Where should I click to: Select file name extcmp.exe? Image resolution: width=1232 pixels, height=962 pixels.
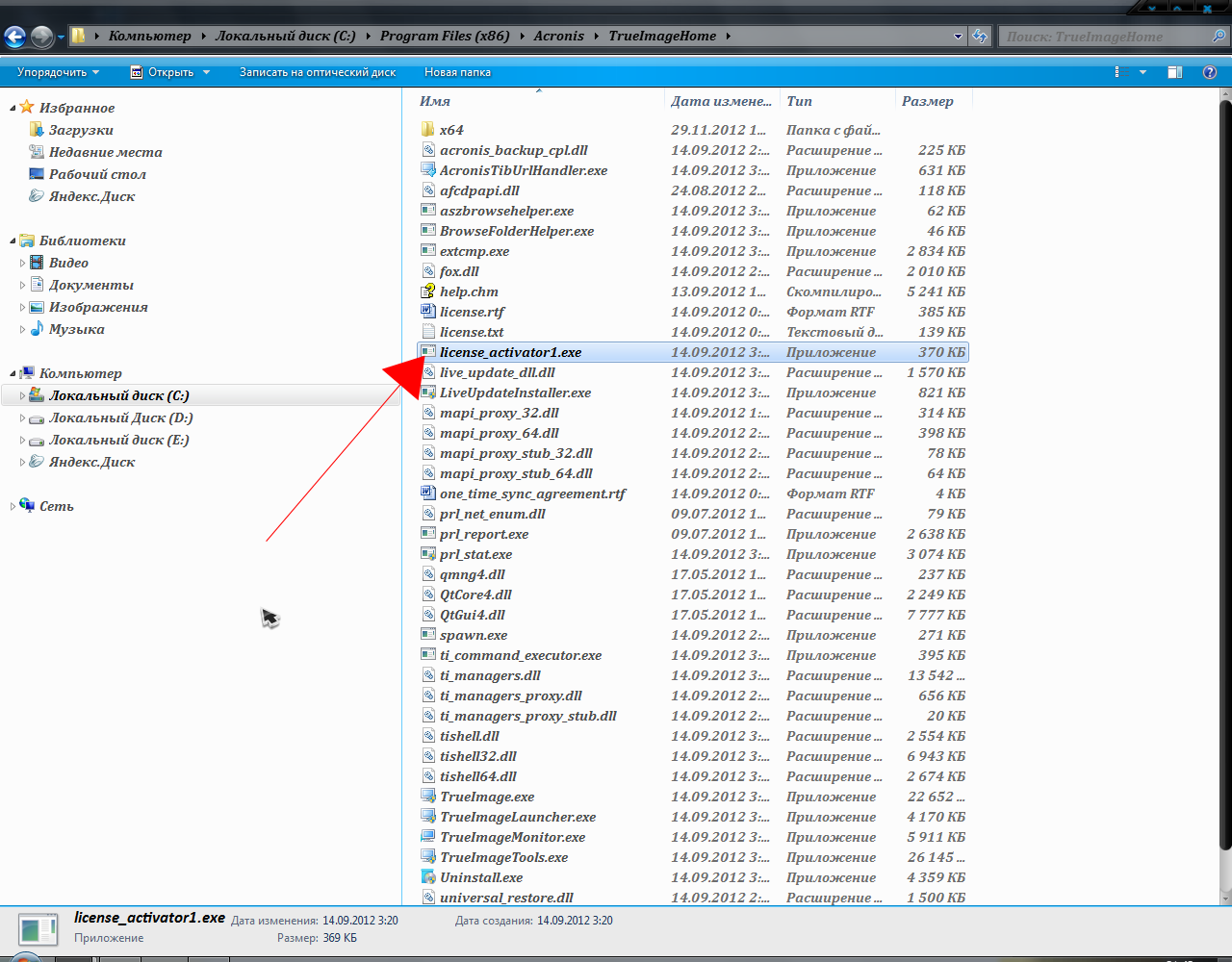pos(475,251)
